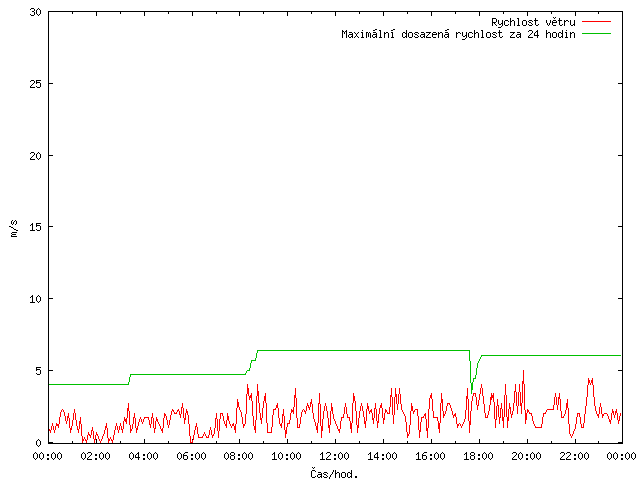Click the y-axis value 5
This screenshot has width=640, height=480.
(39, 371)
